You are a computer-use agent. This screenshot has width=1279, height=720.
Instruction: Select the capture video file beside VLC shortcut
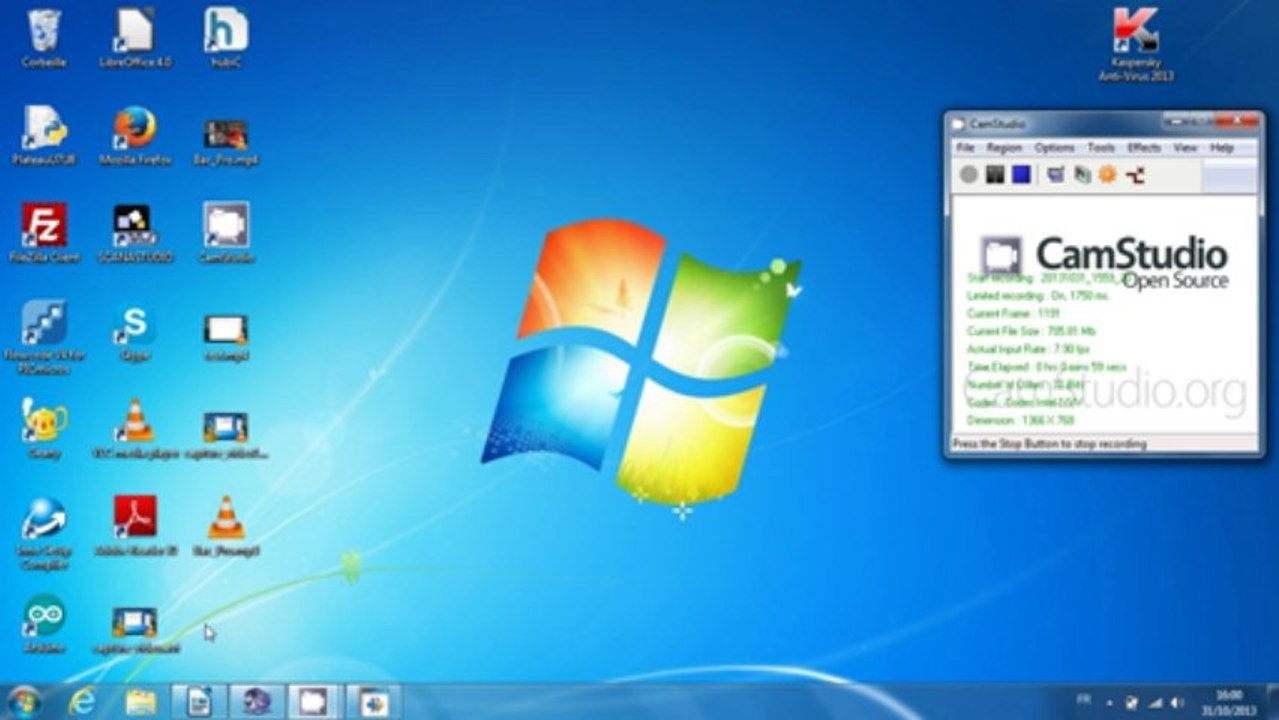[x=226, y=432]
